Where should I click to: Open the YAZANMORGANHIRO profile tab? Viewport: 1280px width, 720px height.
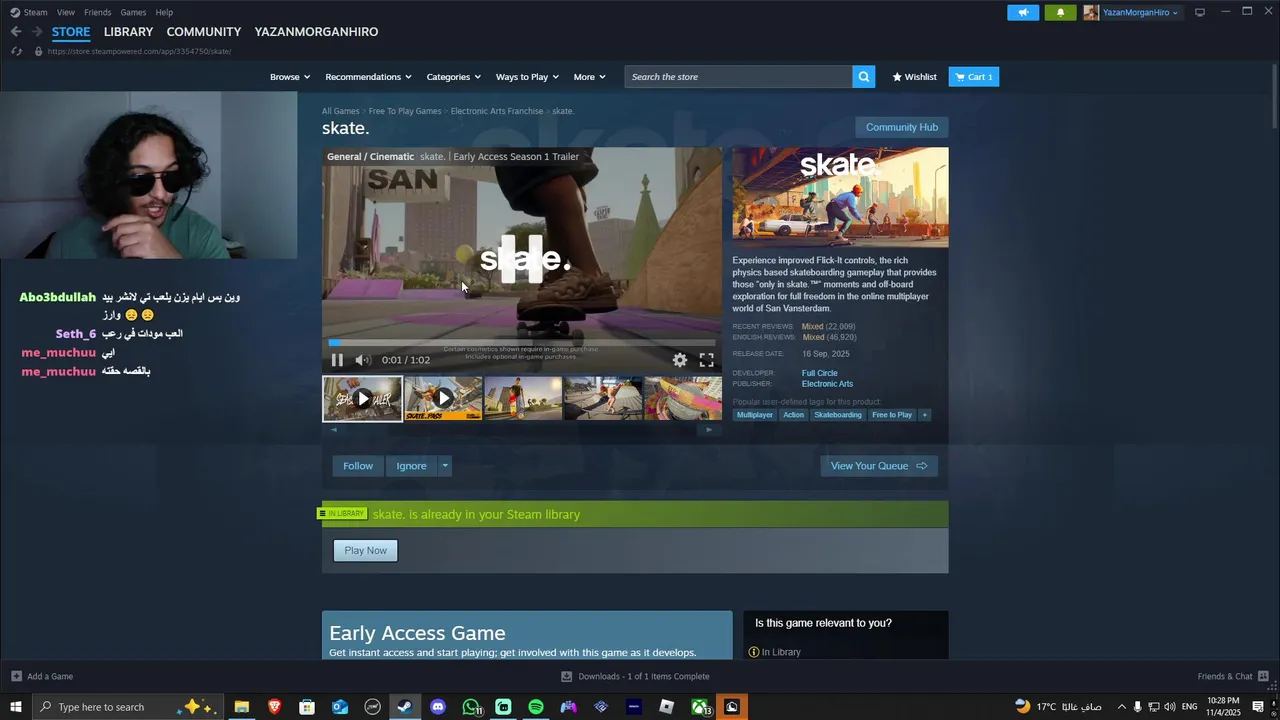(x=316, y=32)
